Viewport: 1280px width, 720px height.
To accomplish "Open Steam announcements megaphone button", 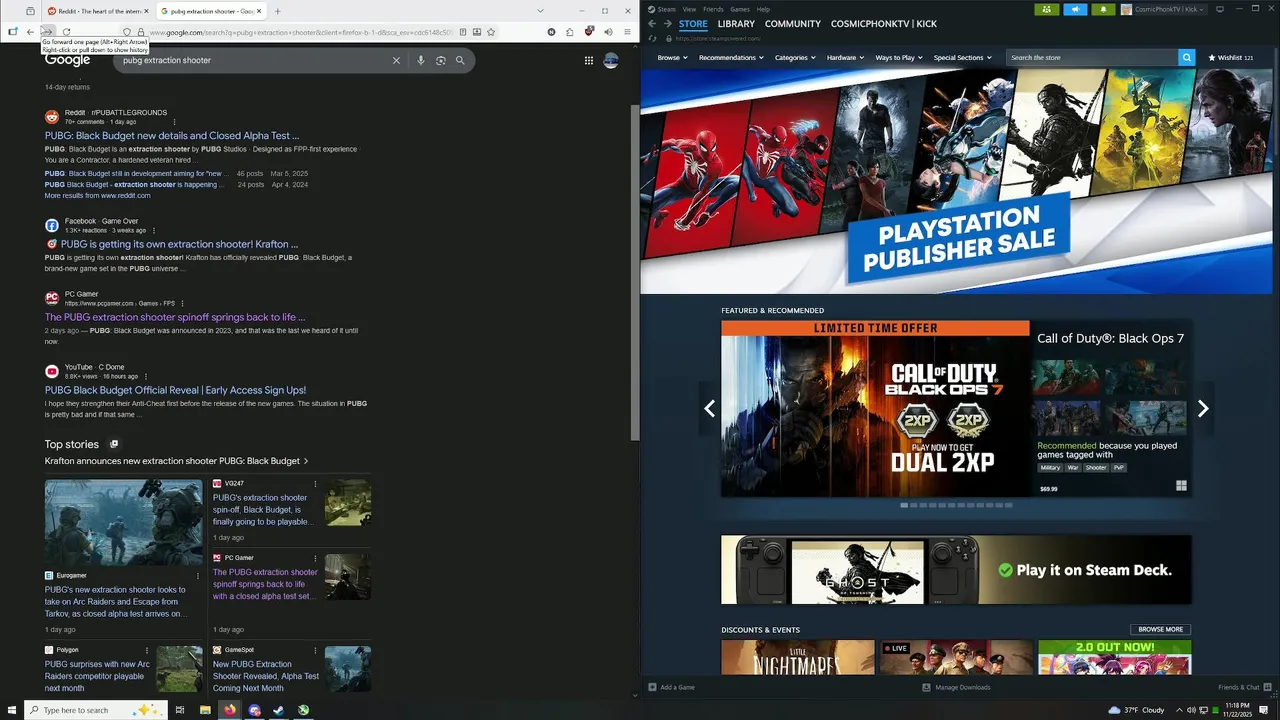I will [x=1075, y=9].
